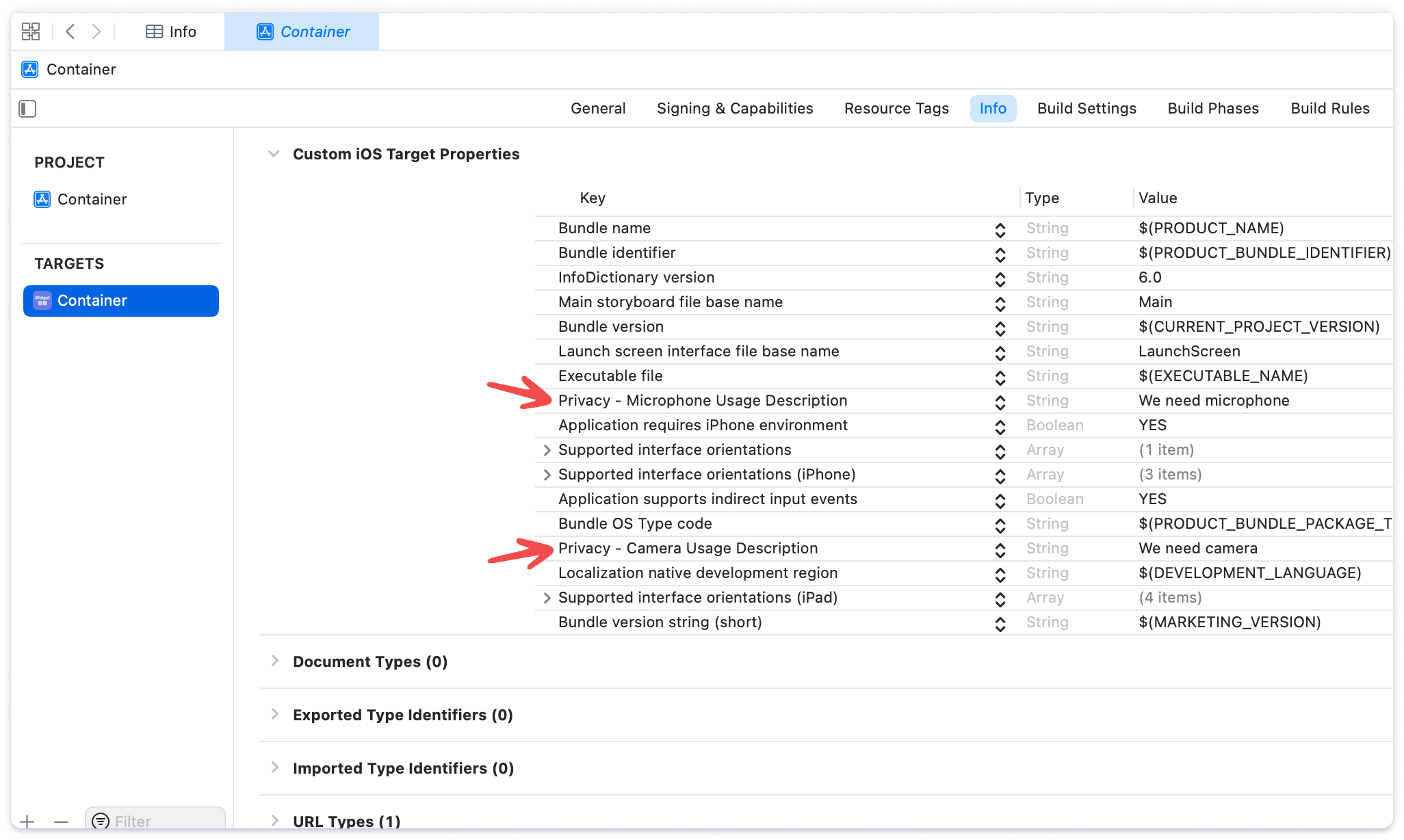Expand the URL Types section

[x=275, y=820]
